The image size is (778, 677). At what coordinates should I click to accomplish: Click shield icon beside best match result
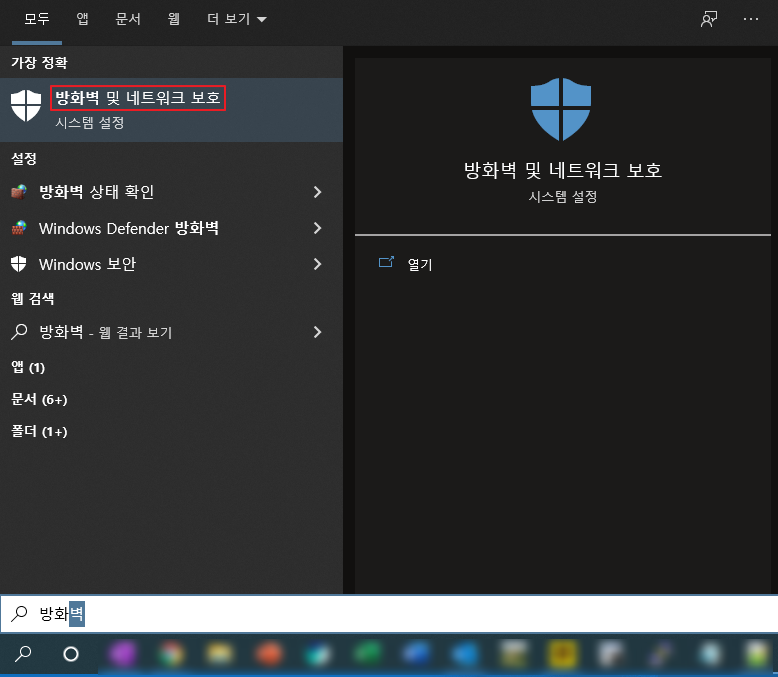tap(26, 105)
